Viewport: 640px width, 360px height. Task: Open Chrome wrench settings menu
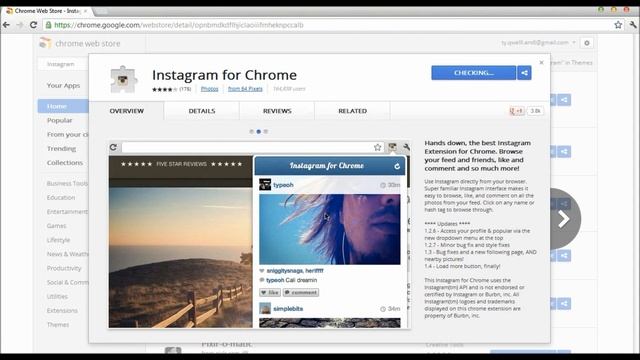633,25
